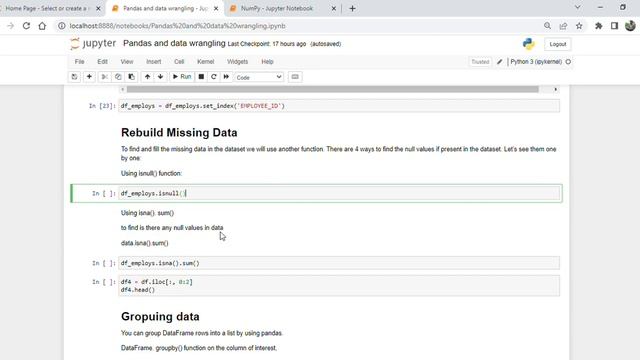
Task: Click the Python 3 (ipykernel) kernel label
Action: click(x=536, y=62)
